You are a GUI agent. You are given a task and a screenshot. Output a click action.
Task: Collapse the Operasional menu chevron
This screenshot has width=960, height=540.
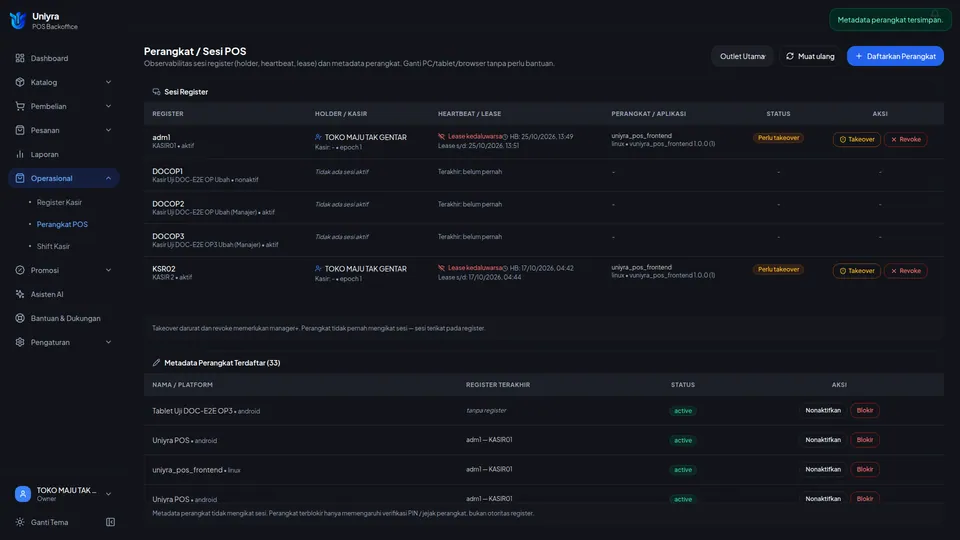[x=108, y=178]
